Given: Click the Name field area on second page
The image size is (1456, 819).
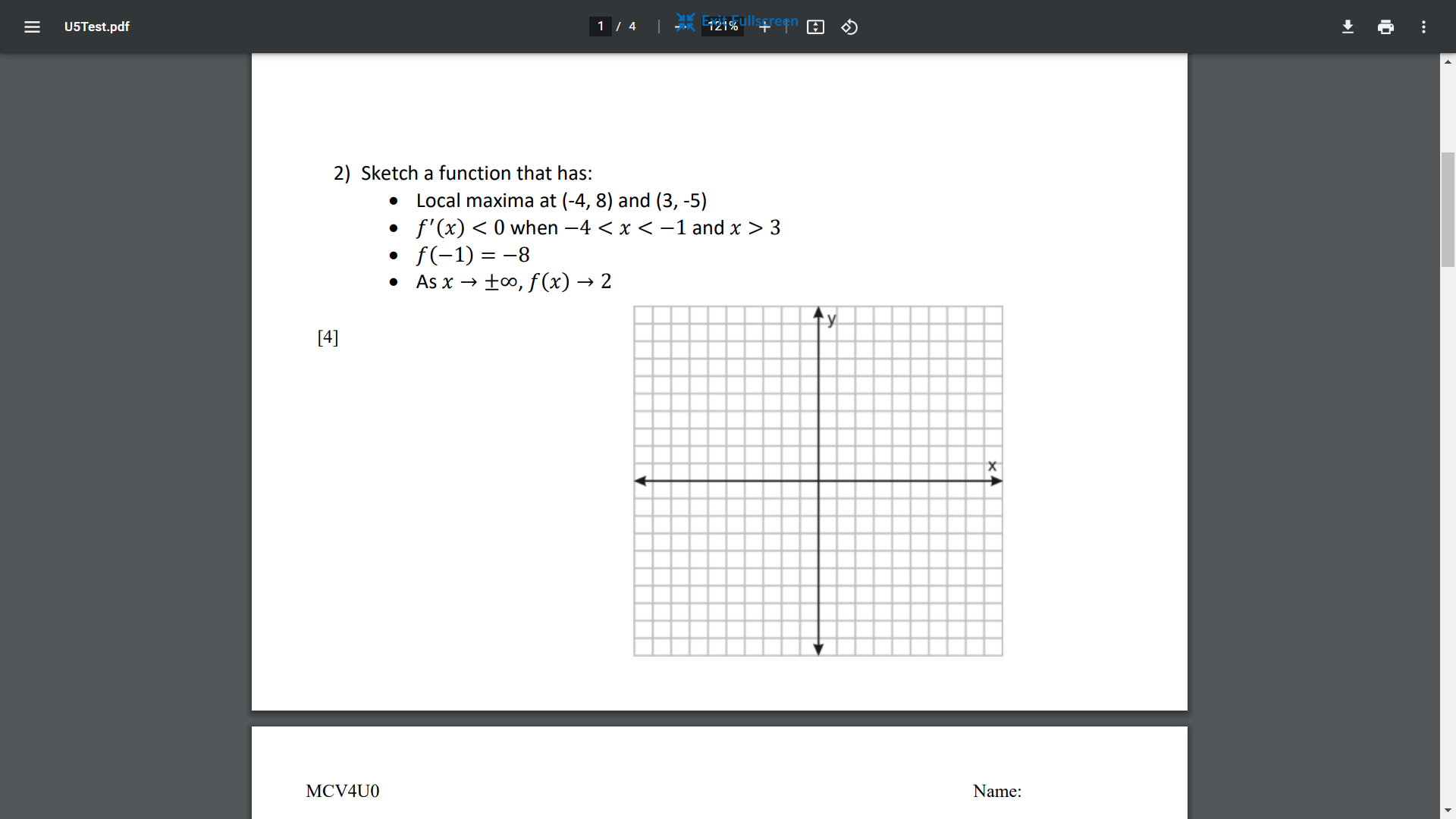Looking at the screenshot, I should point(996,791).
